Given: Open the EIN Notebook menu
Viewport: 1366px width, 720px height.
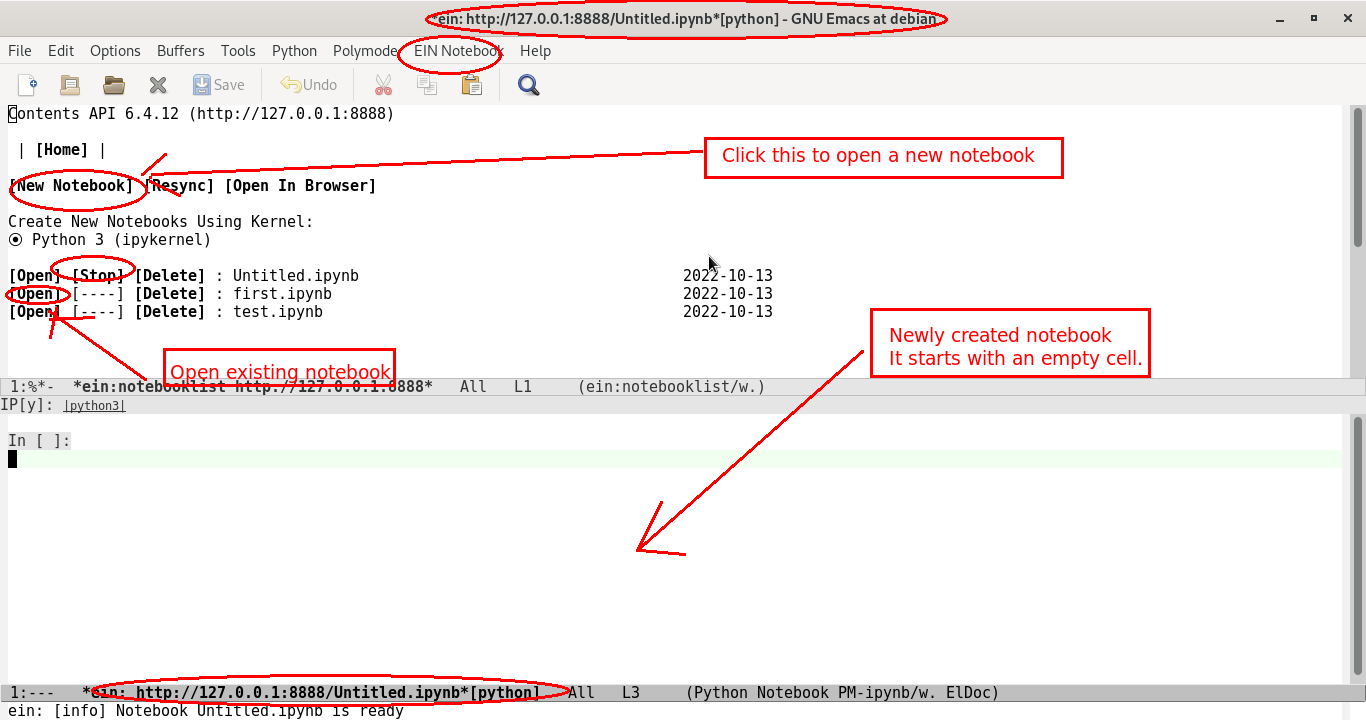Looking at the screenshot, I should tap(459, 51).
